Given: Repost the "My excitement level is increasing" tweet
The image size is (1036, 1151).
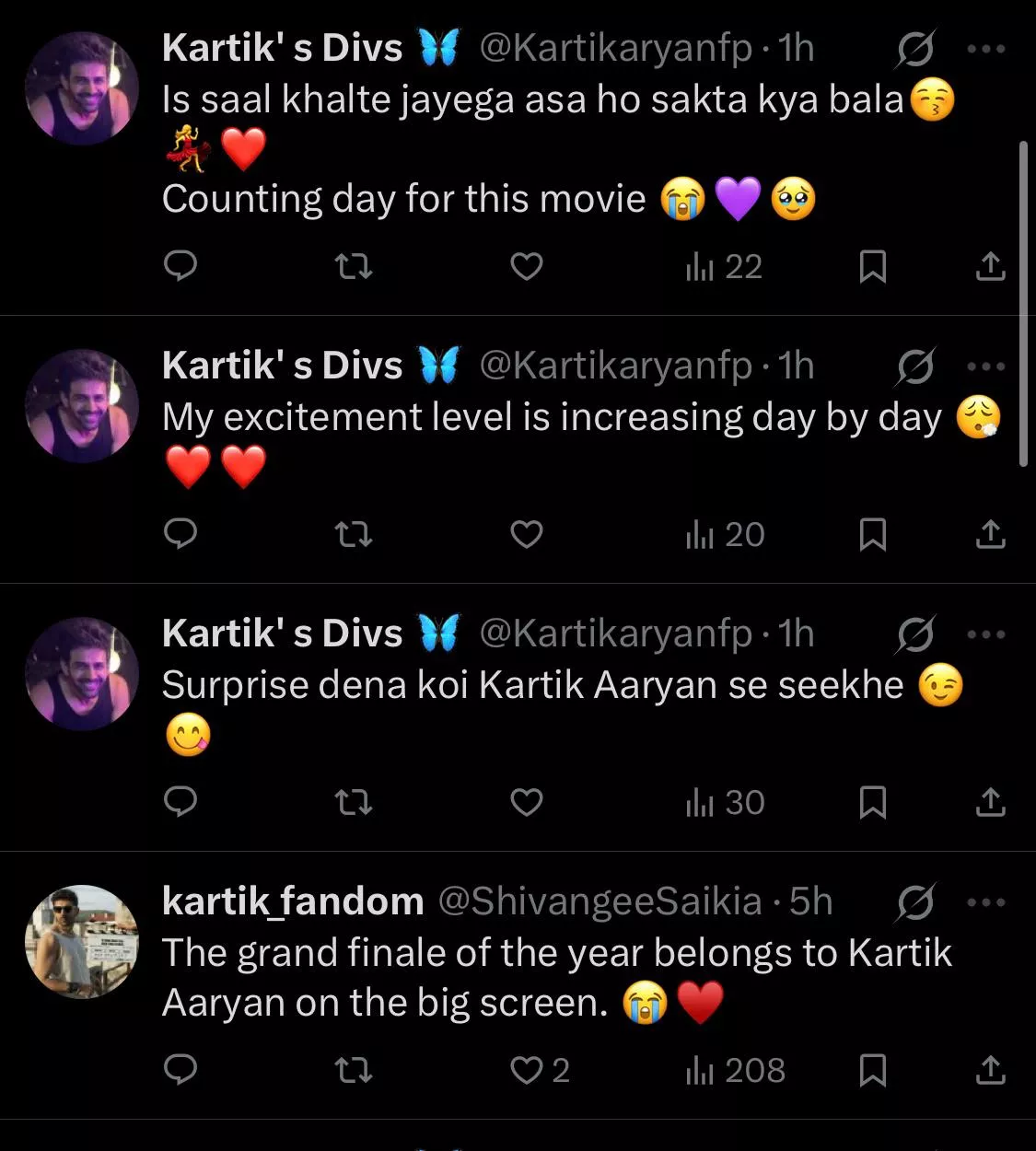Looking at the screenshot, I should [x=353, y=534].
